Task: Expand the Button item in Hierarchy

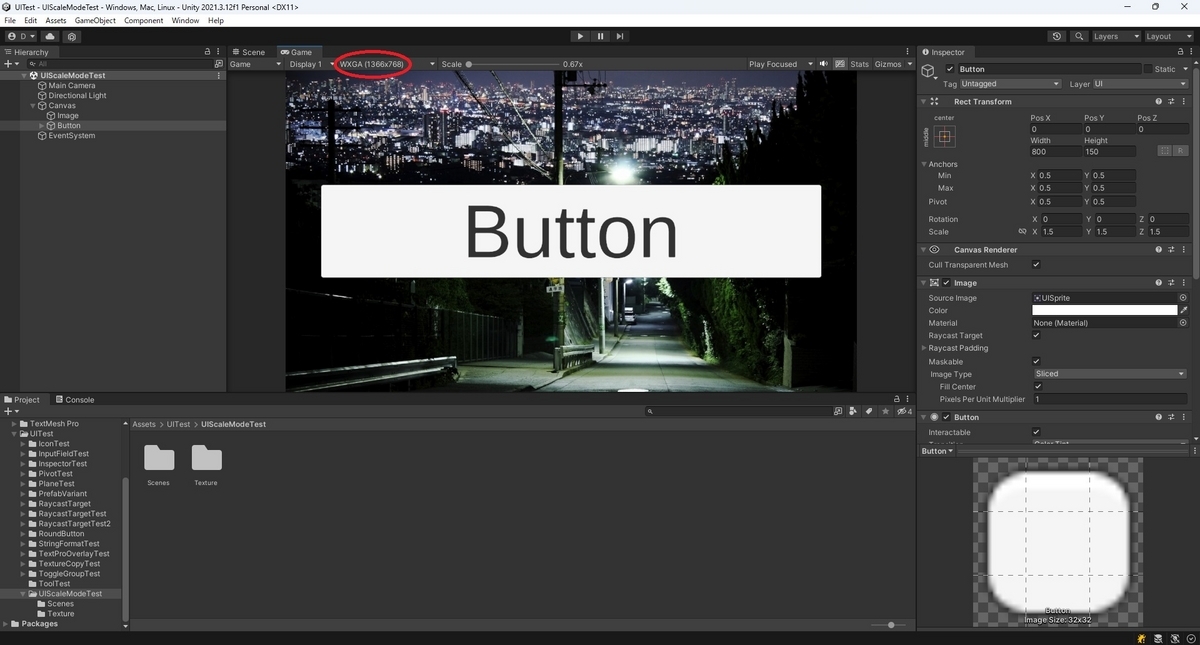Action: point(41,126)
